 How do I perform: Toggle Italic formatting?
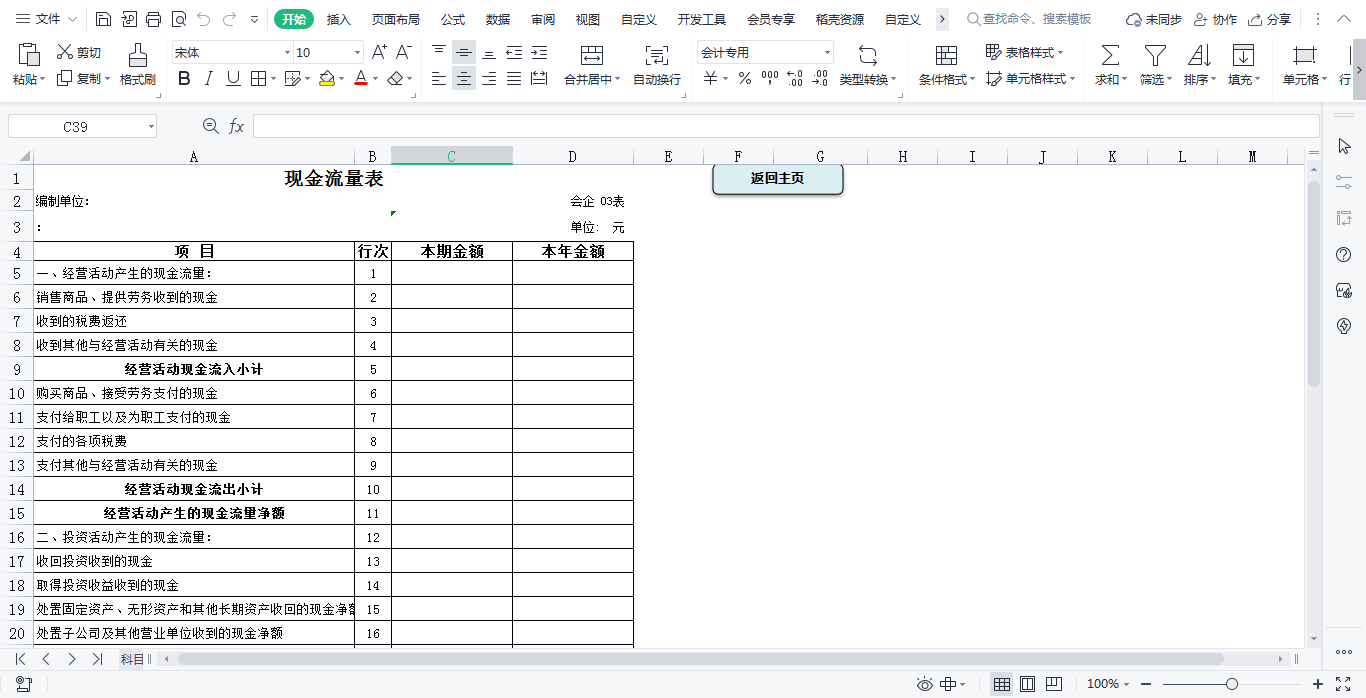click(208, 79)
